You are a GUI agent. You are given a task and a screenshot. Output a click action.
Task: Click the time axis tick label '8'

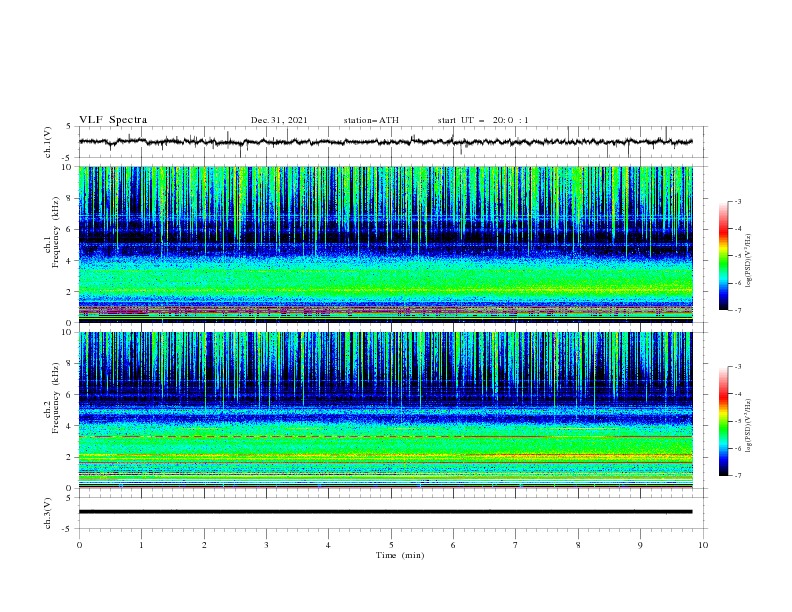pyautogui.click(x=578, y=545)
